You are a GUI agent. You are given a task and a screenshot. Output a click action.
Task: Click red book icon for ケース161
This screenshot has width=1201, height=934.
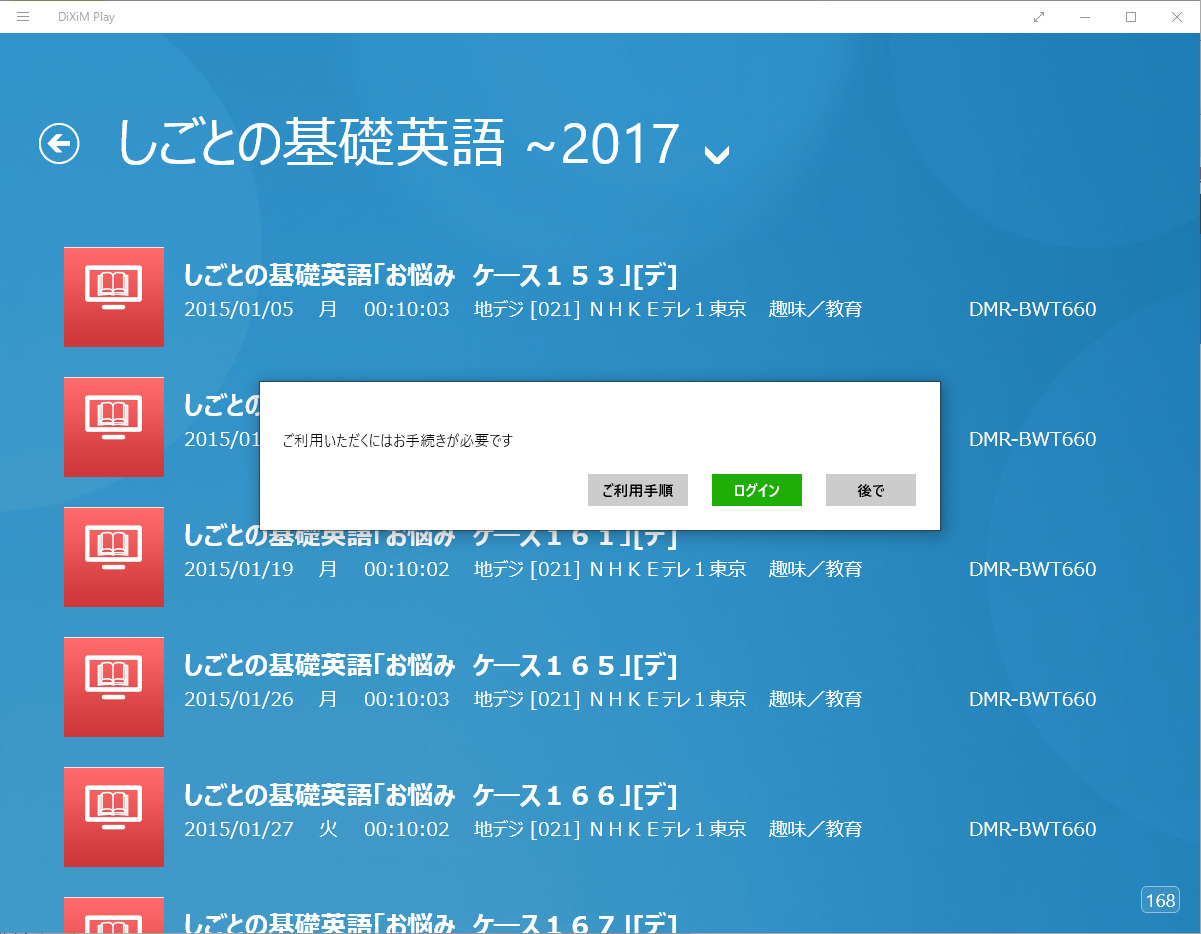pyautogui.click(x=114, y=557)
